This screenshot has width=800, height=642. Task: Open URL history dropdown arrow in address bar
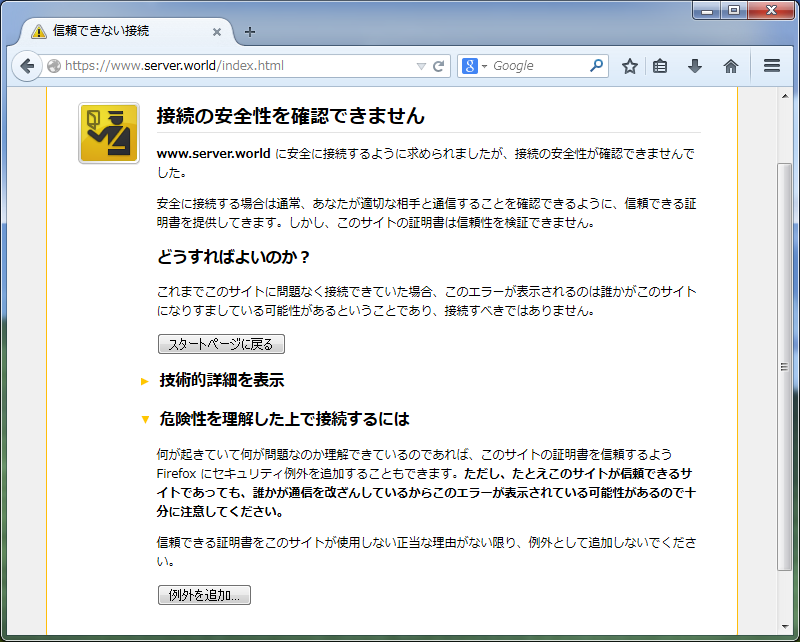tap(421, 66)
